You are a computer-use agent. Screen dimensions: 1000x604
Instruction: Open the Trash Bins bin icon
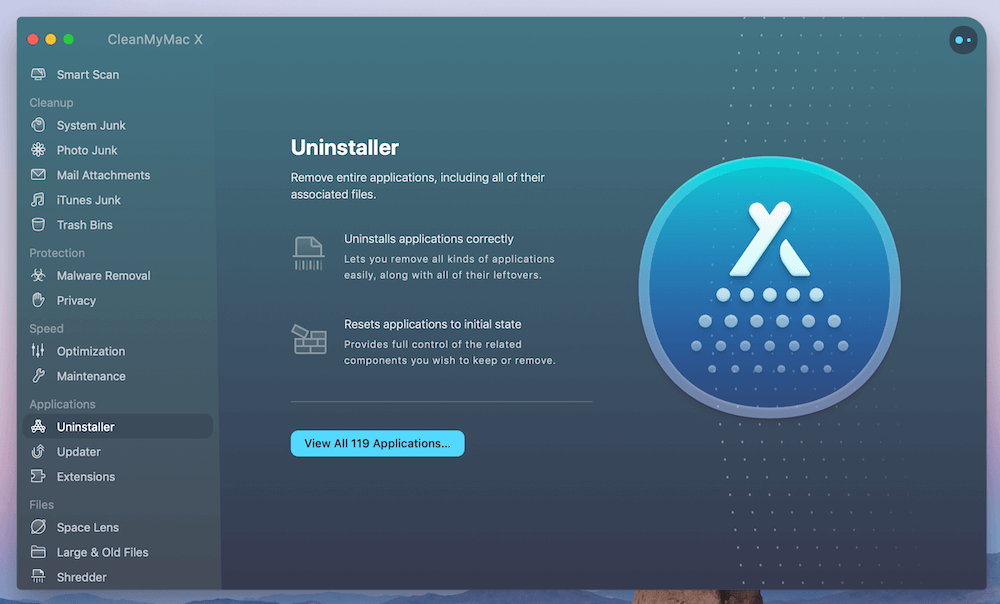tap(38, 225)
